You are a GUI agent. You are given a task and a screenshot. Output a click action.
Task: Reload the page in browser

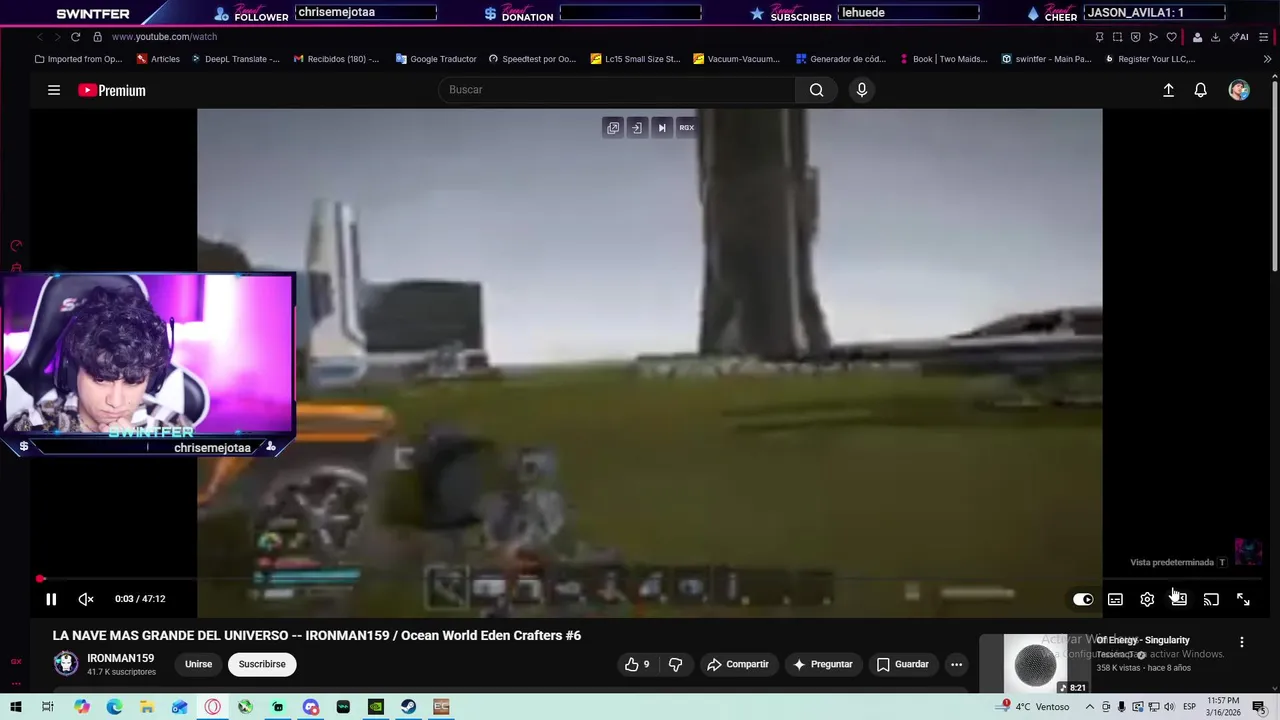point(75,37)
